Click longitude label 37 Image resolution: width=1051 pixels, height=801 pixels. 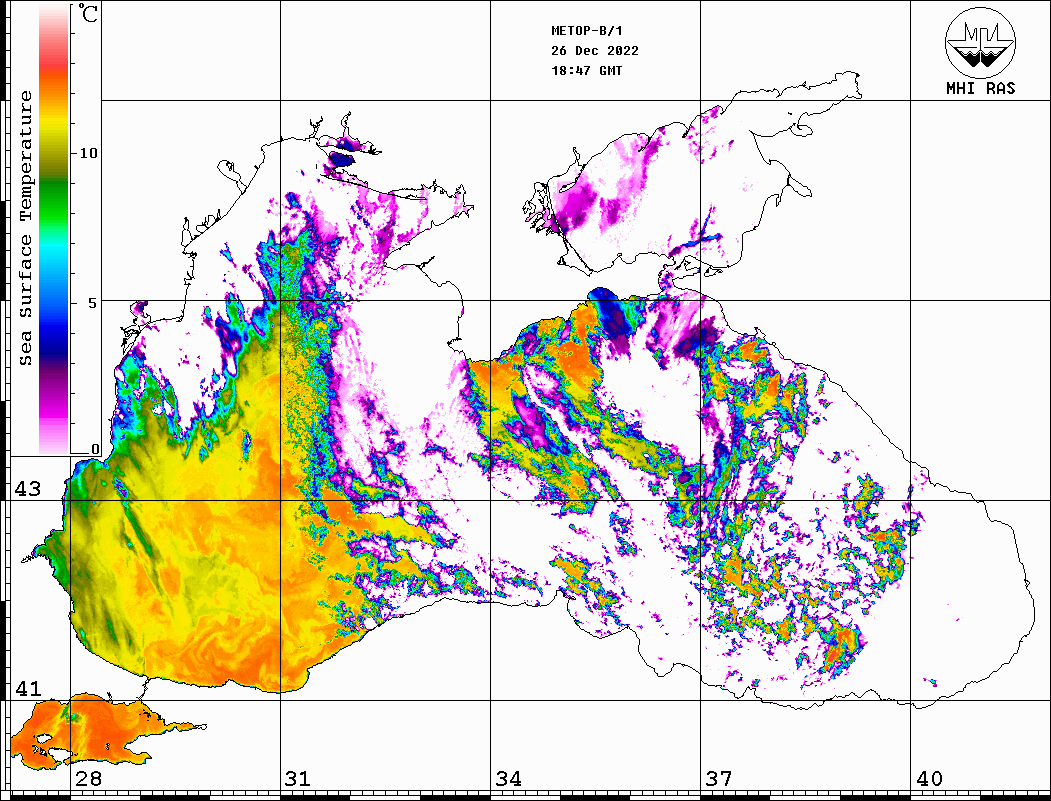pyautogui.click(x=719, y=779)
